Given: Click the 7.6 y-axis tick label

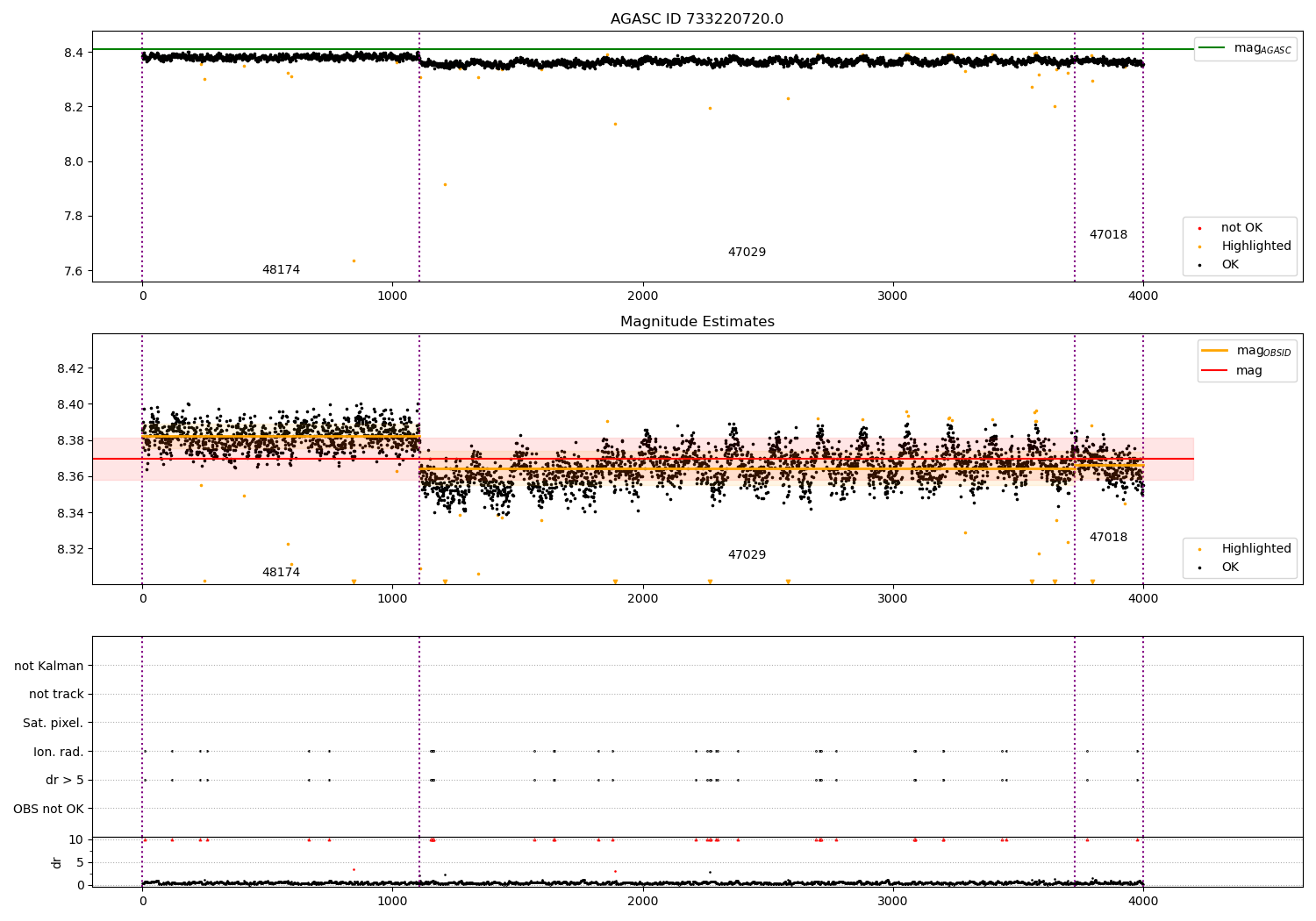Looking at the screenshot, I should pyautogui.click(x=74, y=271).
